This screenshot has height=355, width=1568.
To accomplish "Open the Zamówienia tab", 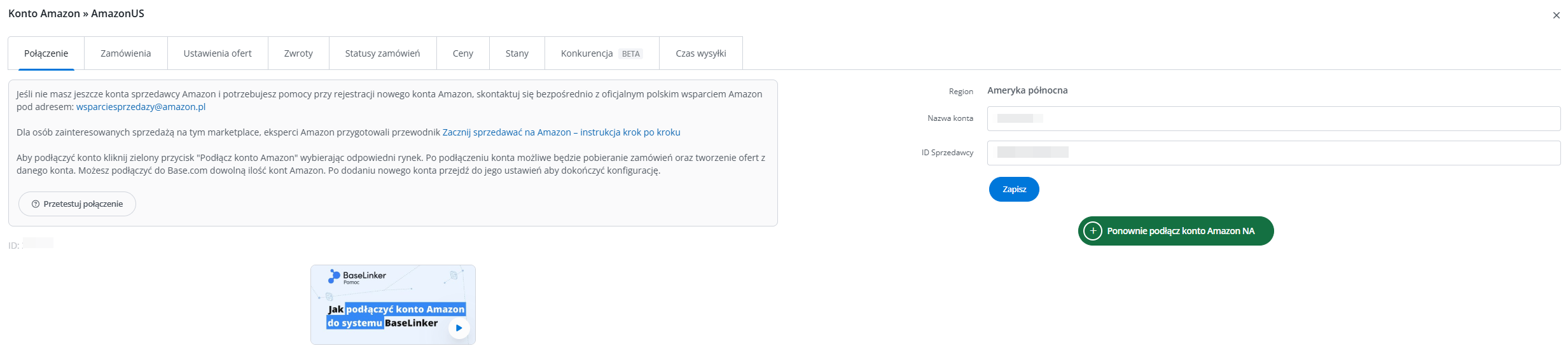I will [x=125, y=53].
